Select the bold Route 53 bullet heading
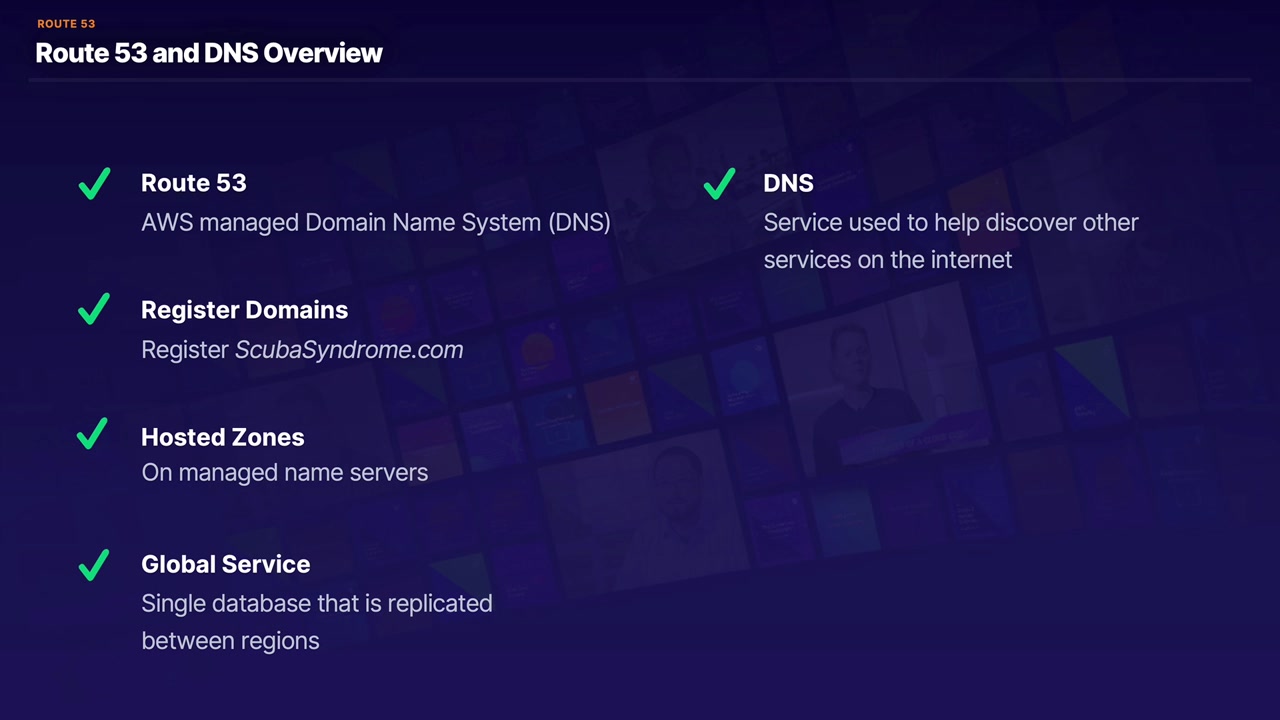This screenshot has width=1280, height=720. click(193, 183)
